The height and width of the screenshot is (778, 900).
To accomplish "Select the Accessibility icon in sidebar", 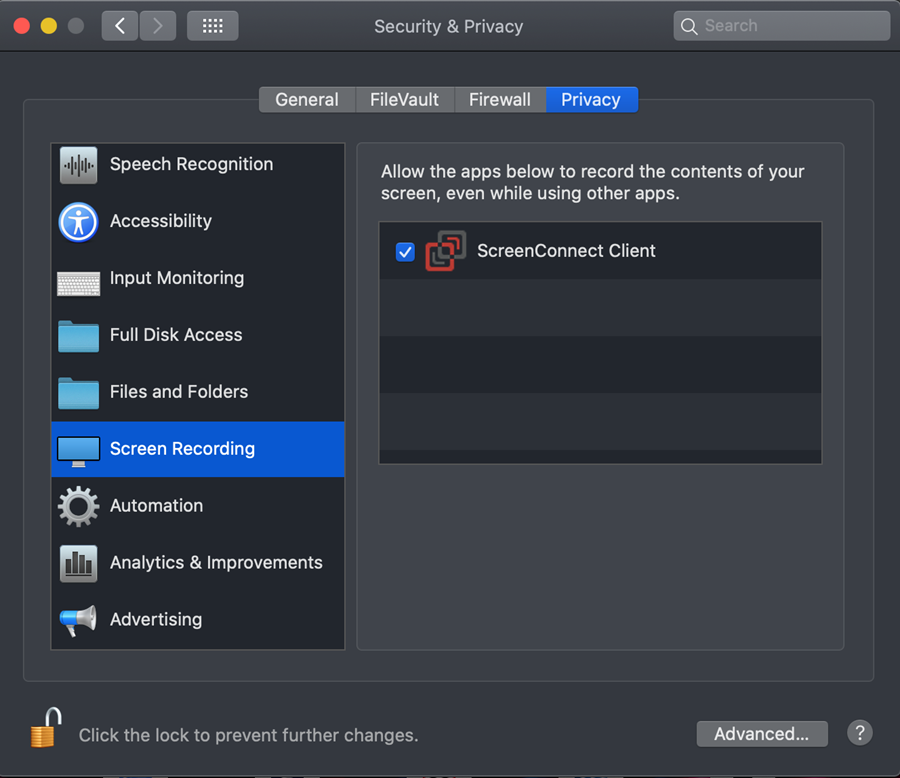I will coord(79,222).
